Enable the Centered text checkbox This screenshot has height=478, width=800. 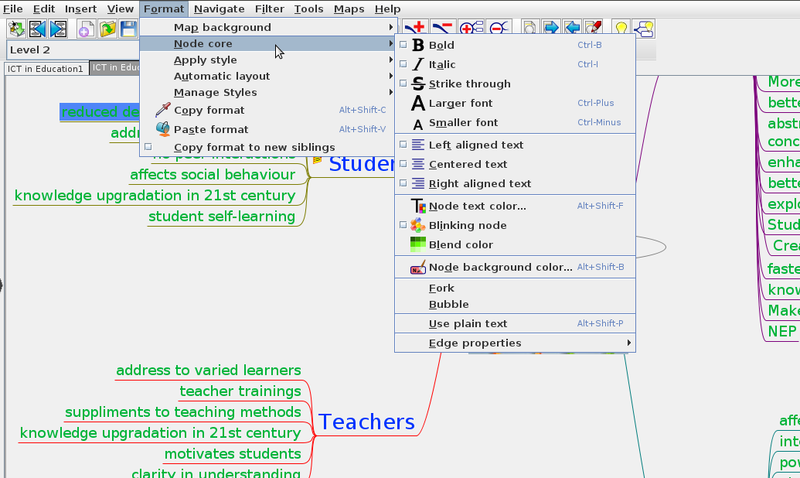[x=403, y=164]
